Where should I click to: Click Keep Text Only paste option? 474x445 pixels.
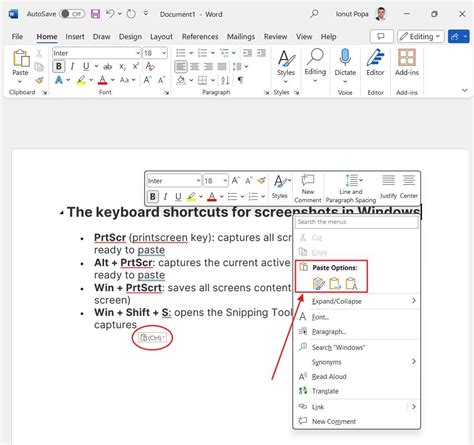(x=351, y=283)
